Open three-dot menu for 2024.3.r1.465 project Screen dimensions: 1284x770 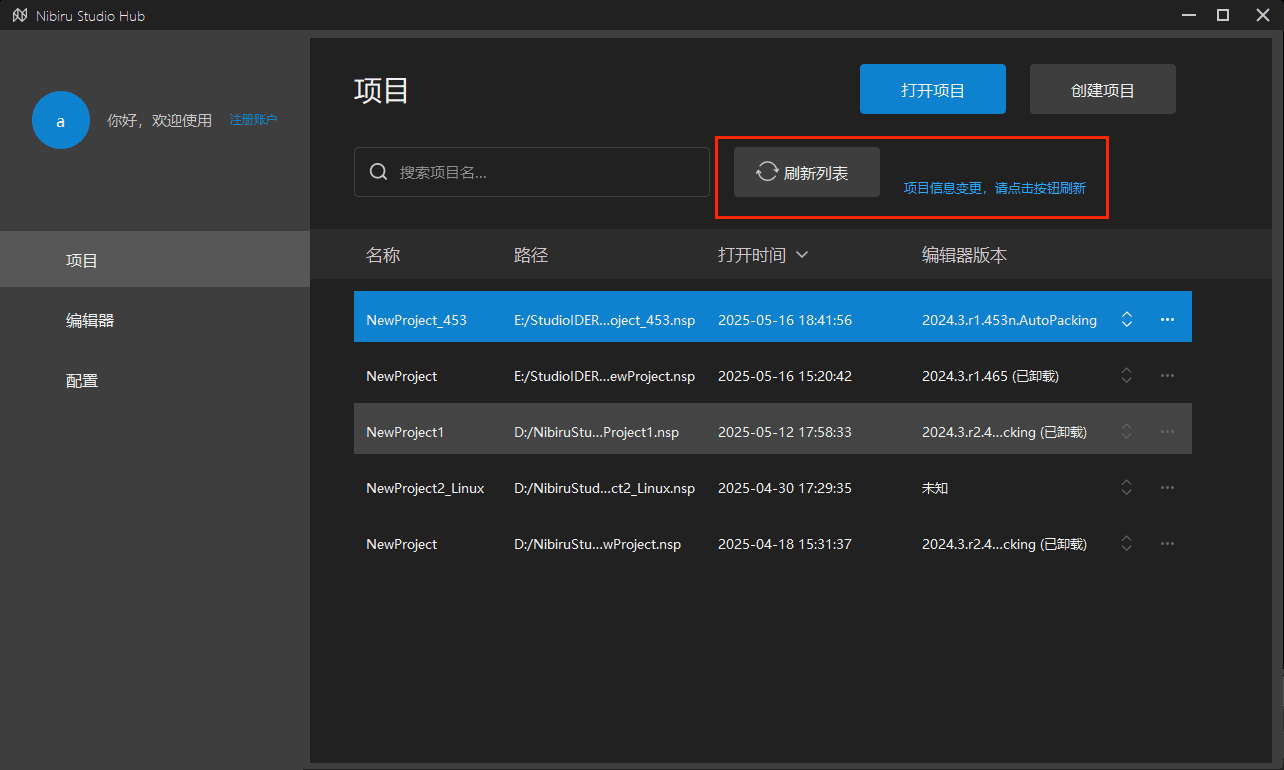[1166, 376]
